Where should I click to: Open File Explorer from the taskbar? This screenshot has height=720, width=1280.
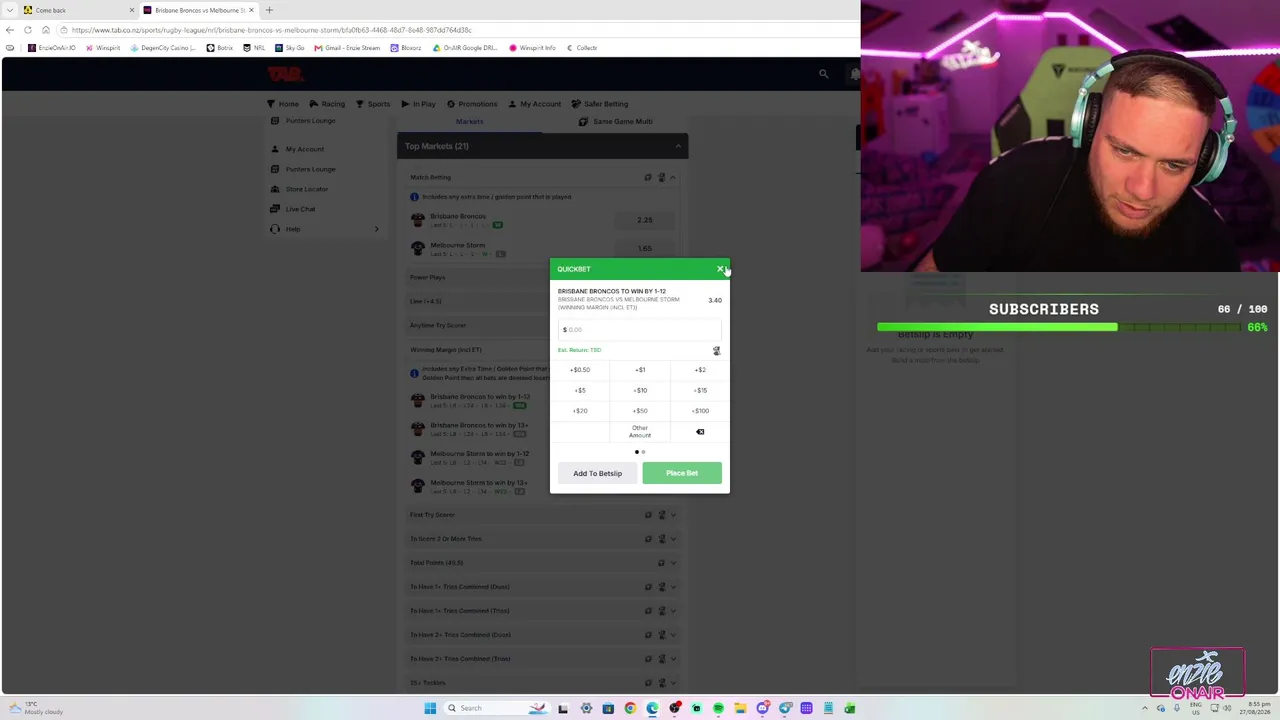point(740,708)
